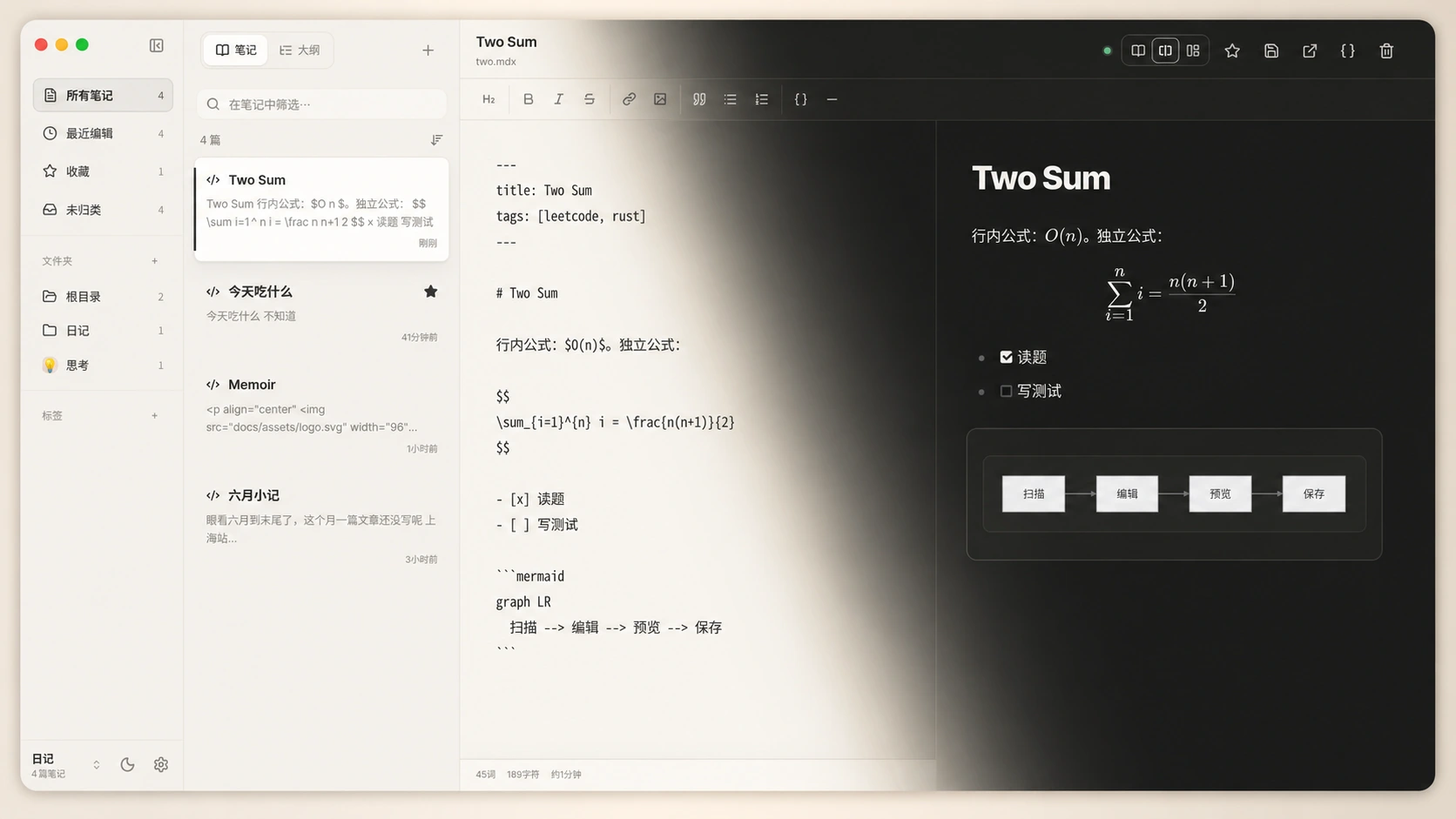Click the '4 篇' note count label
1456x819 pixels.
[x=210, y=140]
